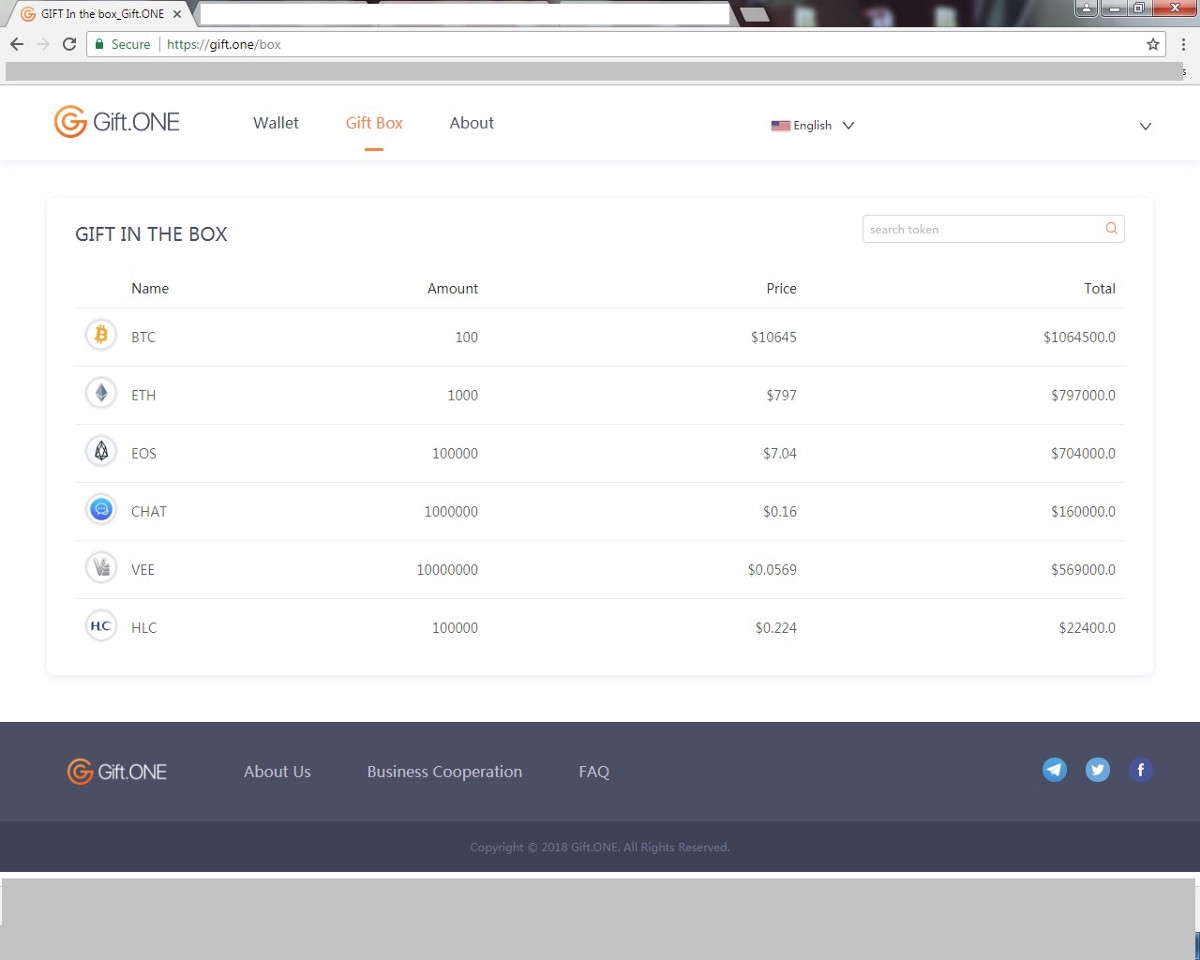This screenshot has width=1200, height=960.
Task: Click the Price column header
Action: [x=782, y=288]
